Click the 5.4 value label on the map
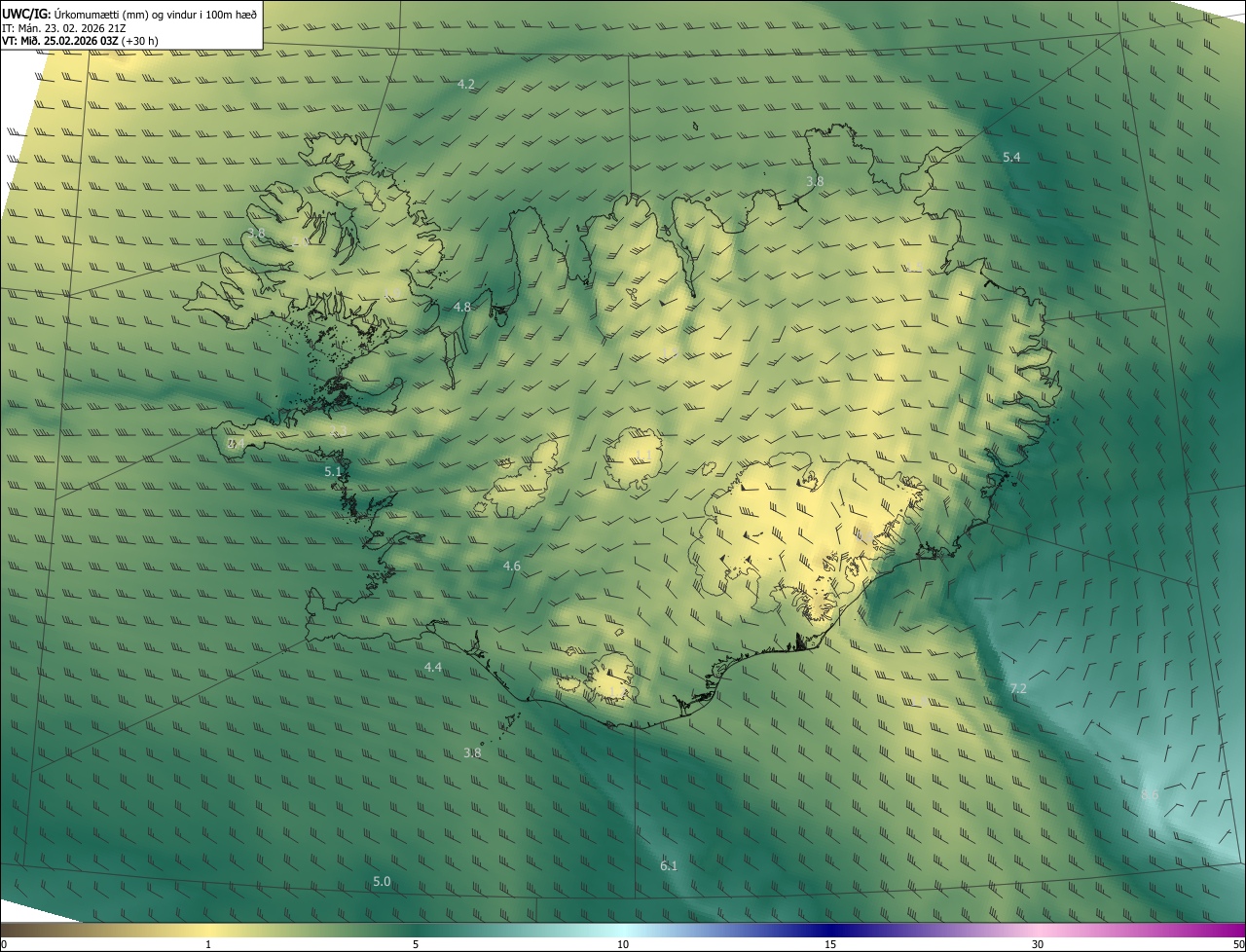The image size is (1246, 952). pos(1011,158)
